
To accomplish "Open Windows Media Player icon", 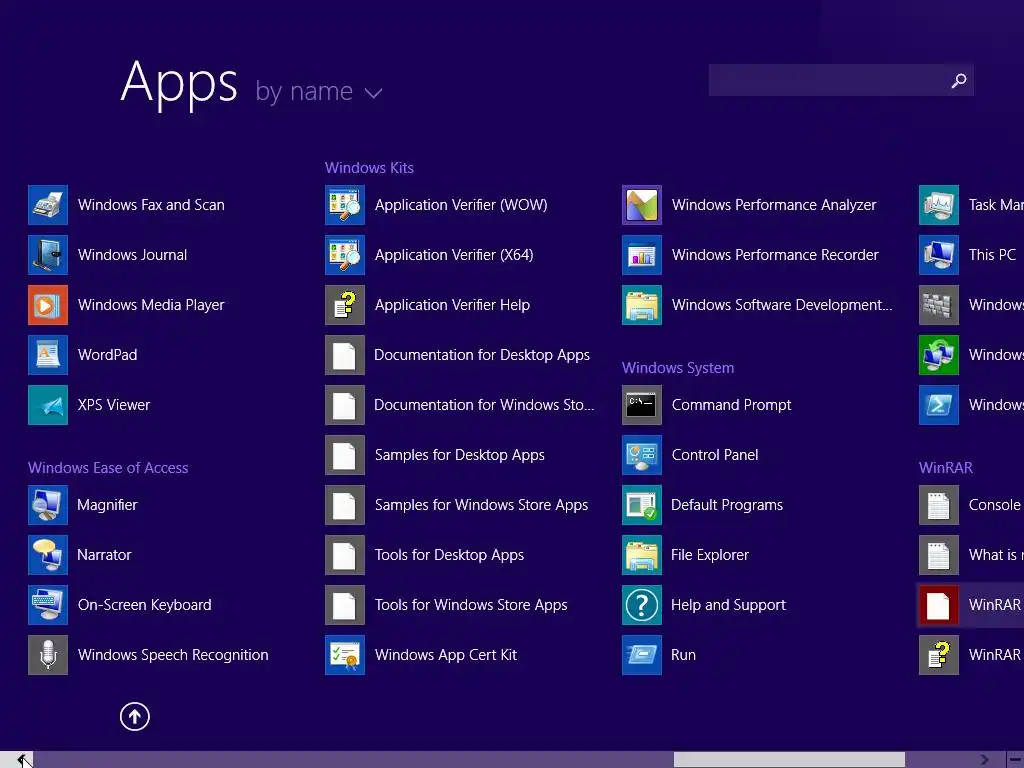I will pos(48,305).
